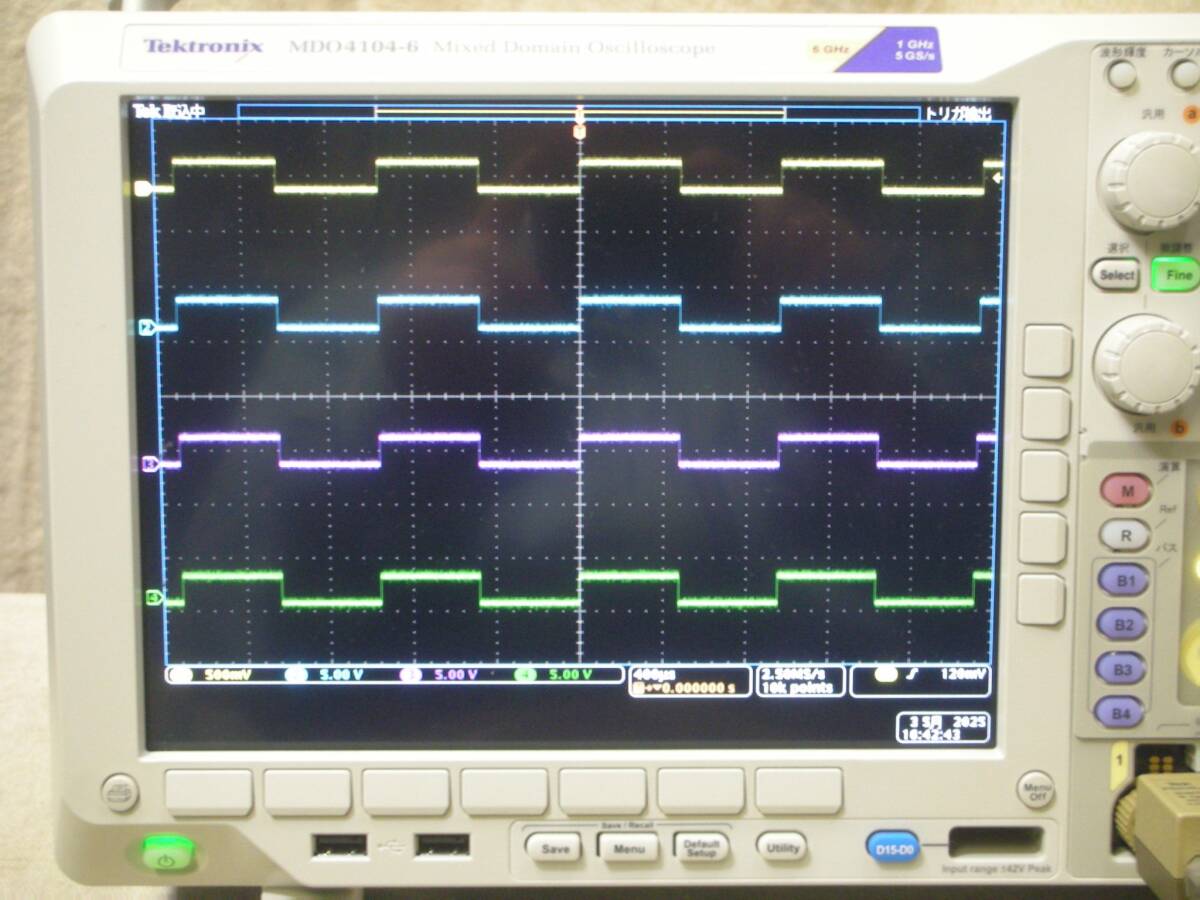Click the Tek acquisition status at top left
Viewport: 1200px width, 900px height.
click(x=168, y=111)
